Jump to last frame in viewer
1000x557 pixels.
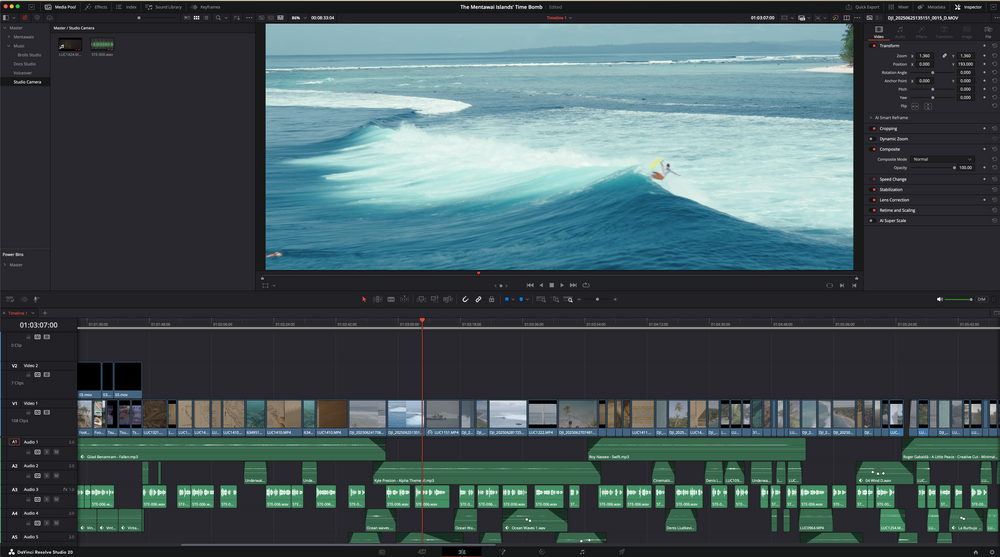point(573,285)
